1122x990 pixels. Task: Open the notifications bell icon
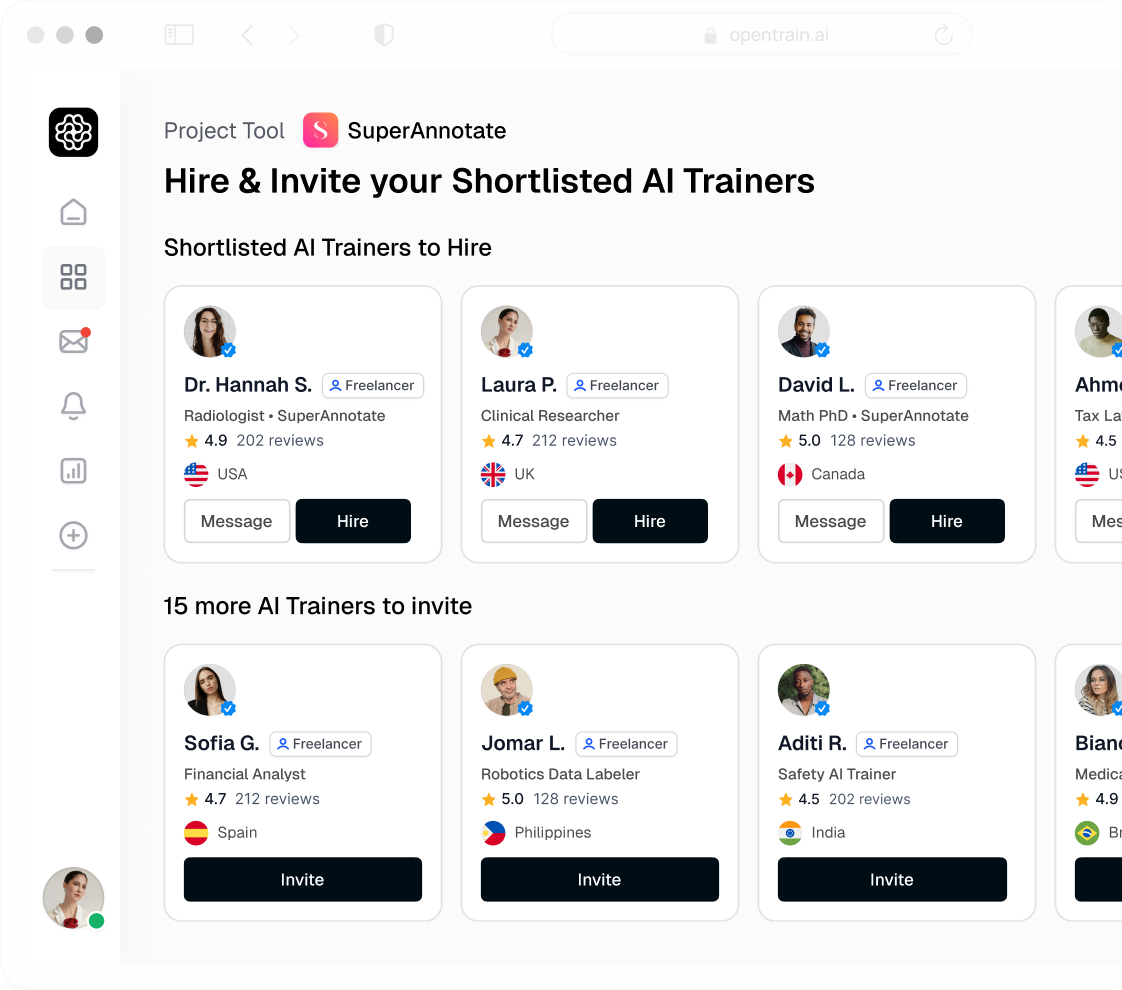(x=73, y=406)
